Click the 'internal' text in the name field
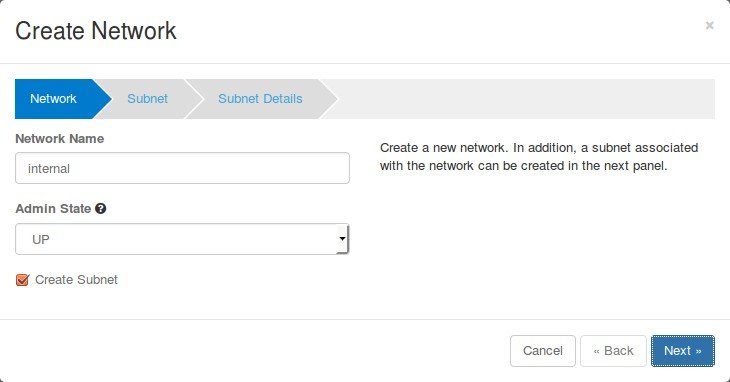Viewport: 730px width, 382px height. tap(49, 168)
